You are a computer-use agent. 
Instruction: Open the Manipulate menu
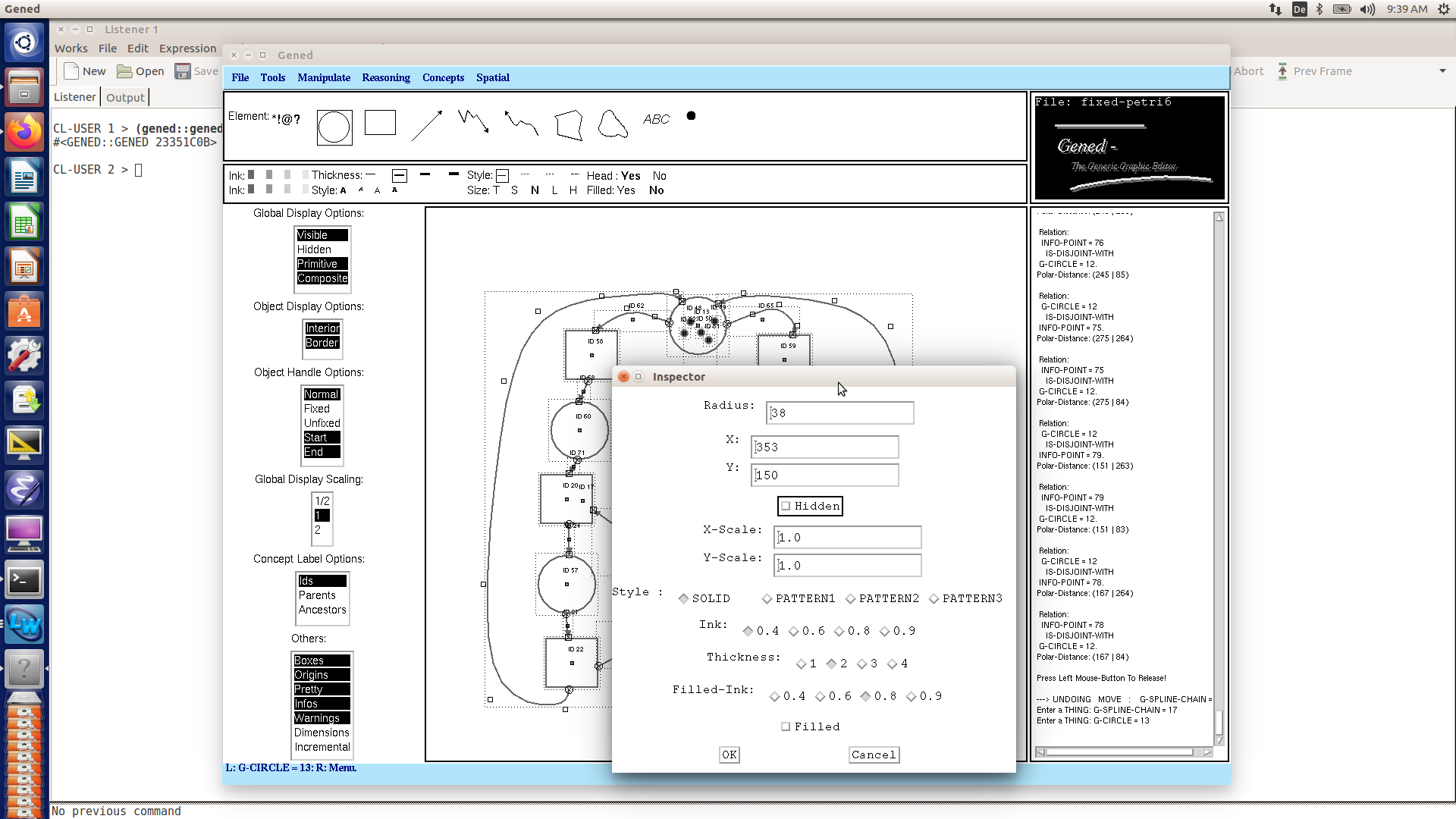click(x=324, y=77)
